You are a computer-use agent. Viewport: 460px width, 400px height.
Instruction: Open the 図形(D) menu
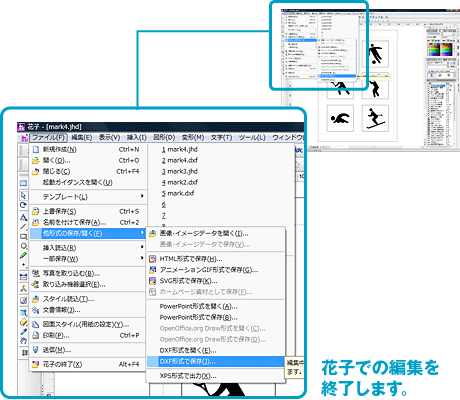tap(164, 138)
